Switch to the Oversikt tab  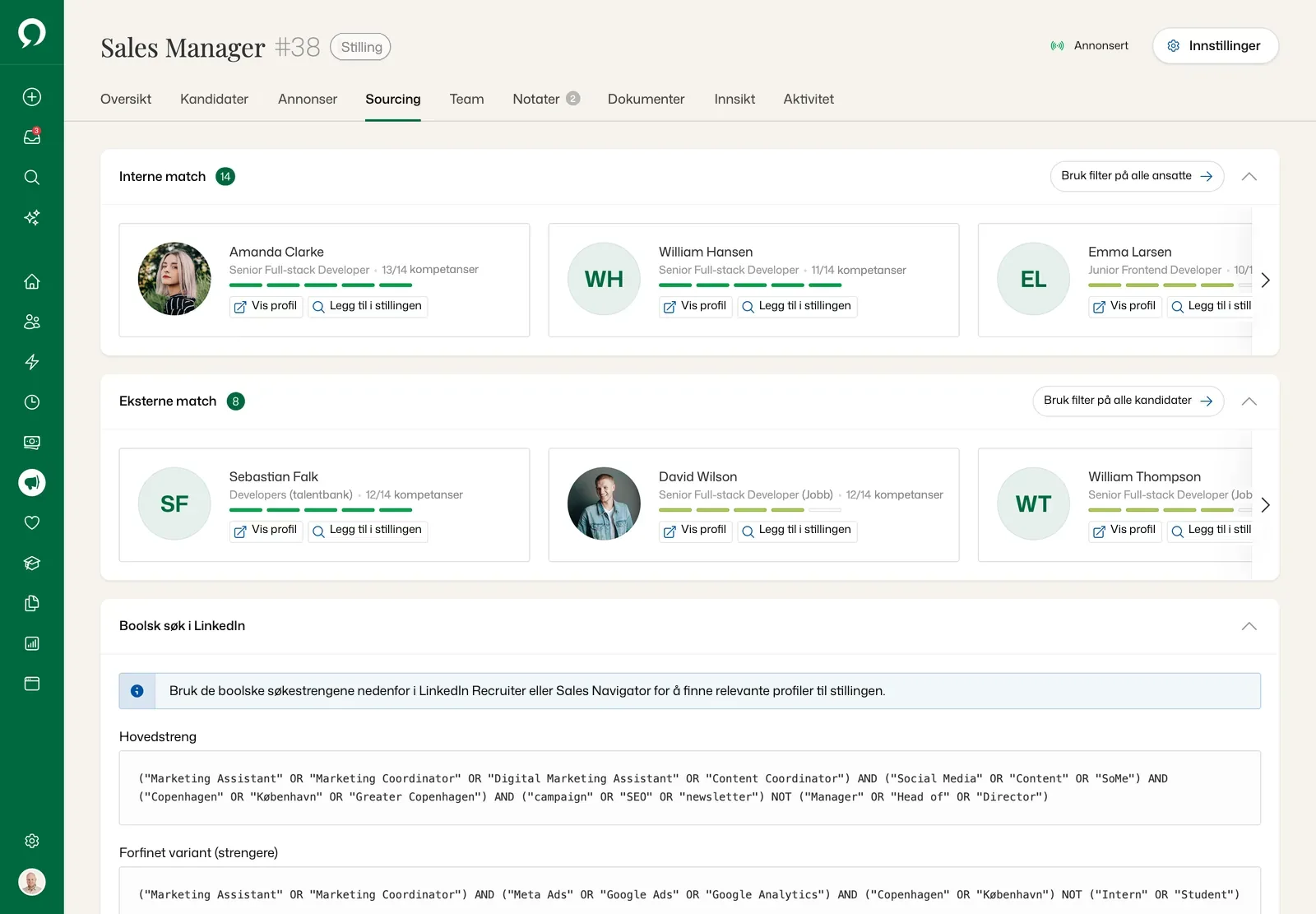point(126,99)
